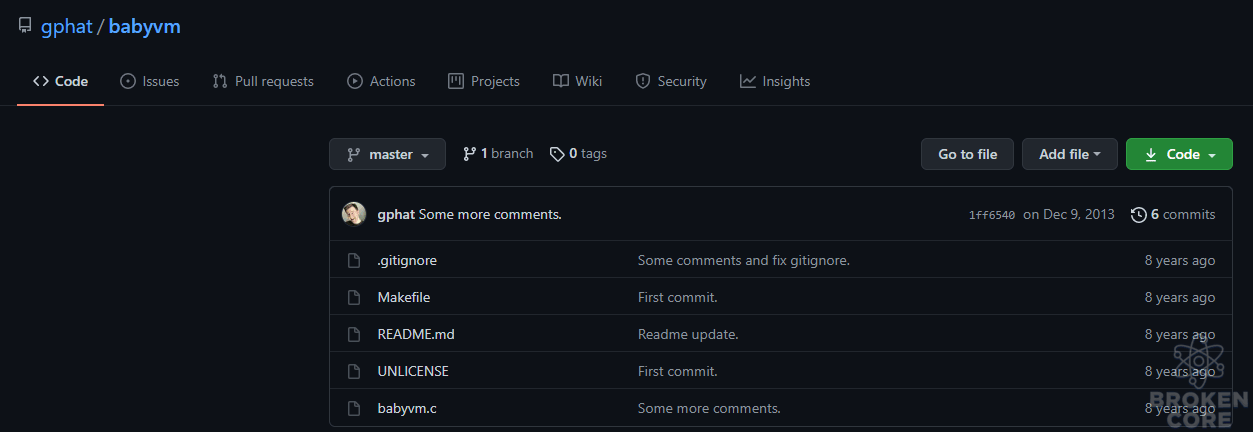Click '8 years ago' in Makefile row
Viewport: 1253px width, 432px height.
pyautogui.click(x=1180, y=297)
